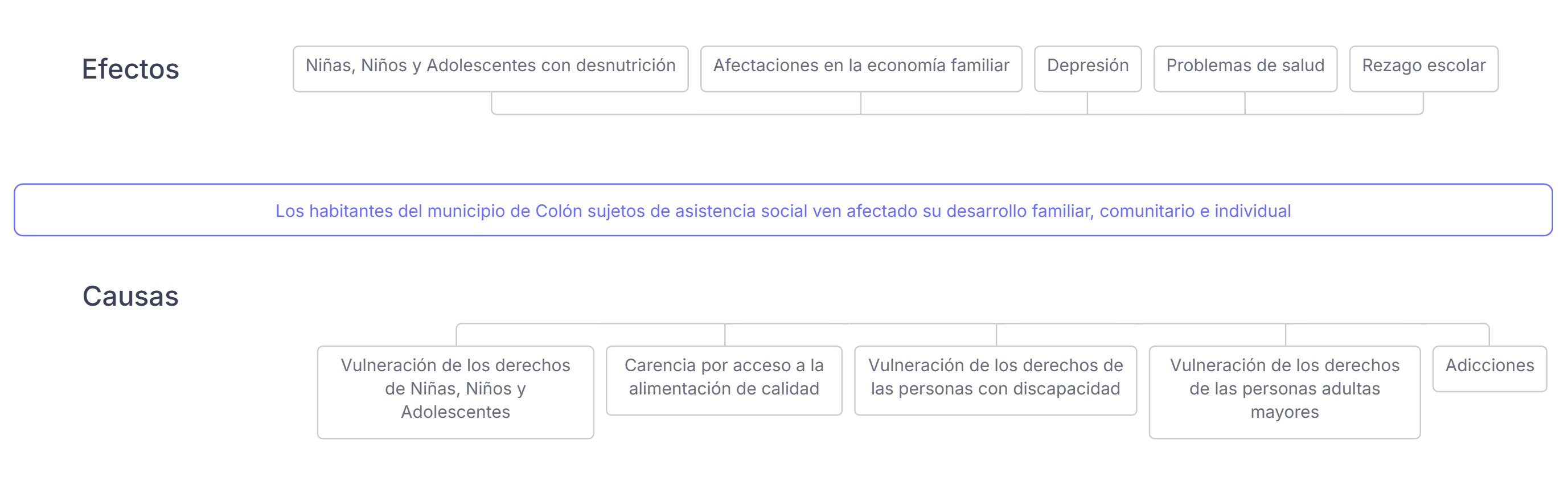Screen dimensions: 1568x485
Task: Click the Carencia por acceso a la alimentación box
Action: [x=724, y=380]
